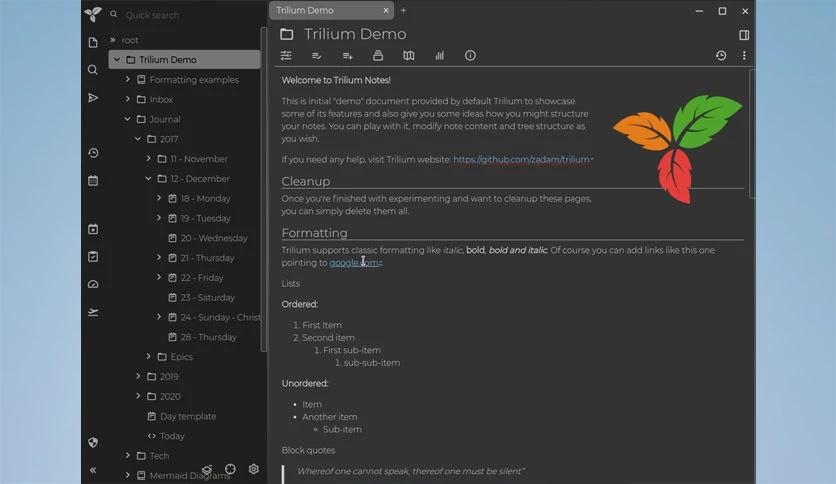Follow the google.com link

(x=354, y=263)
